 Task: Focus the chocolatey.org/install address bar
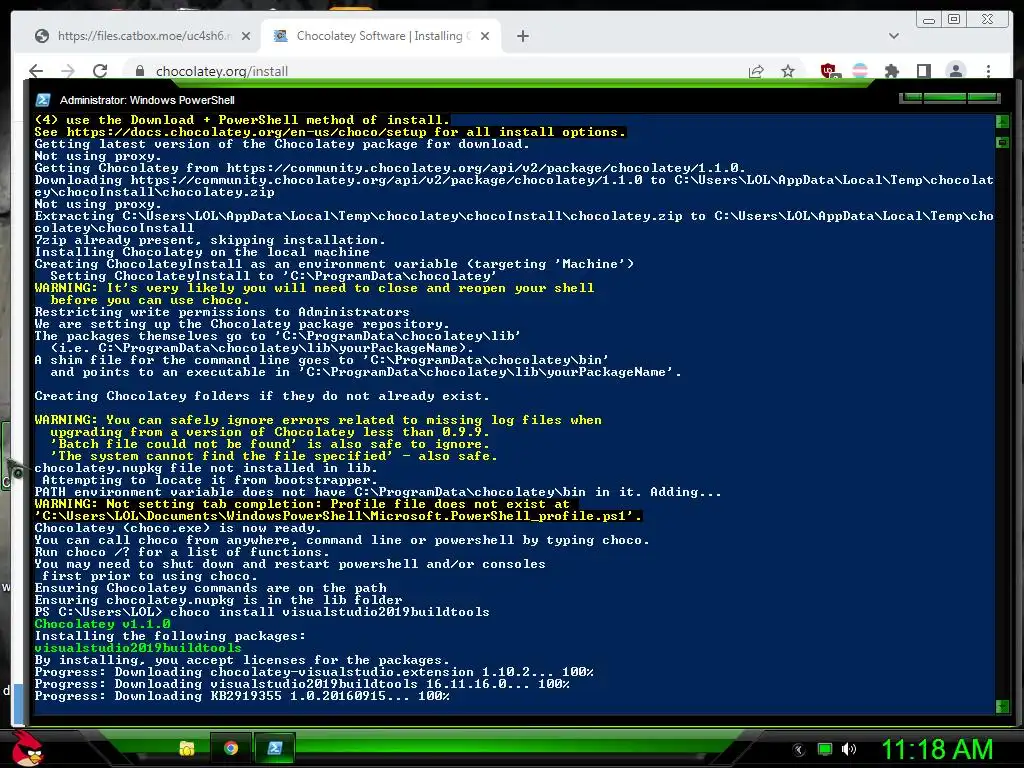[222, 71]
